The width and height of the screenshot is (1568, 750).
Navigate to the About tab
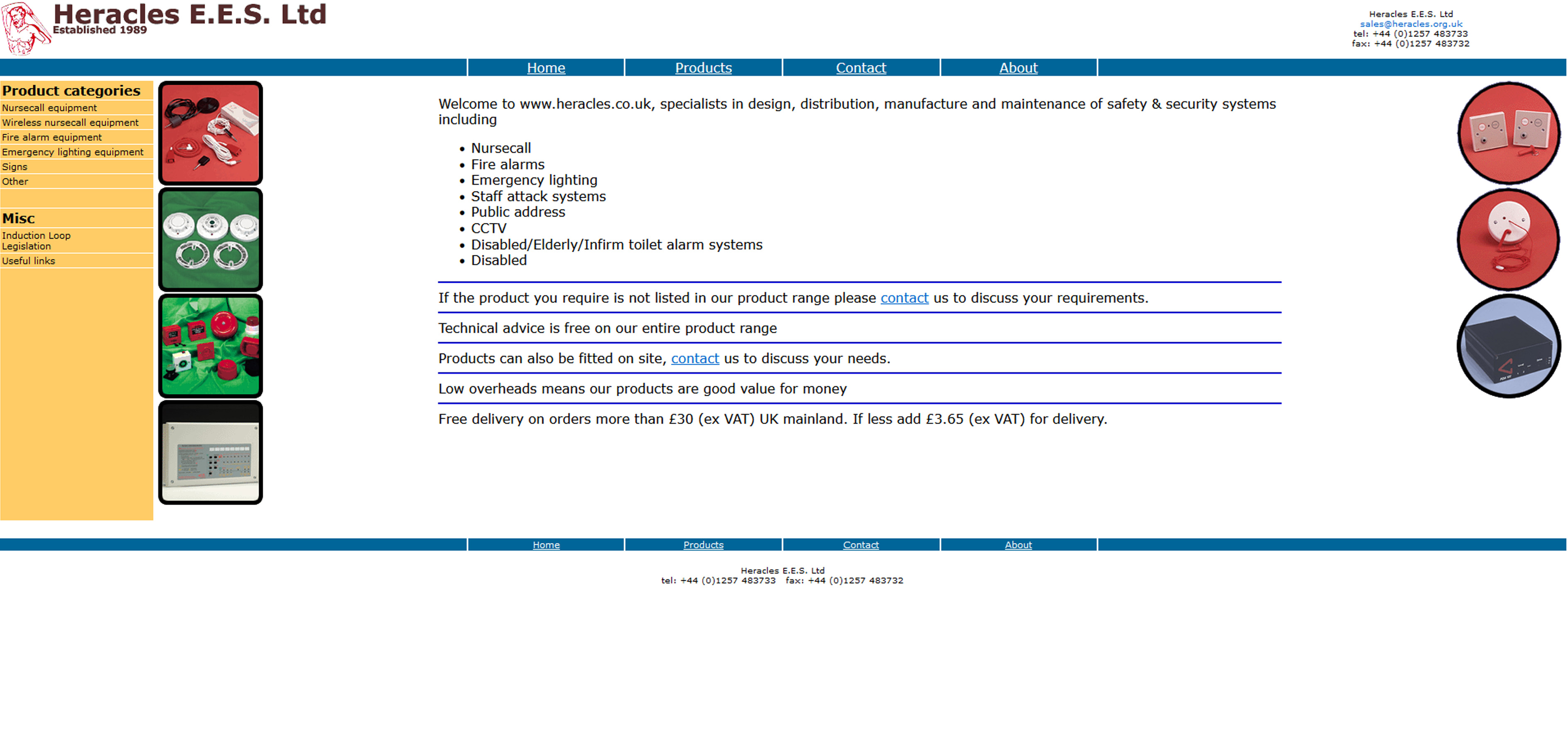1018,67
